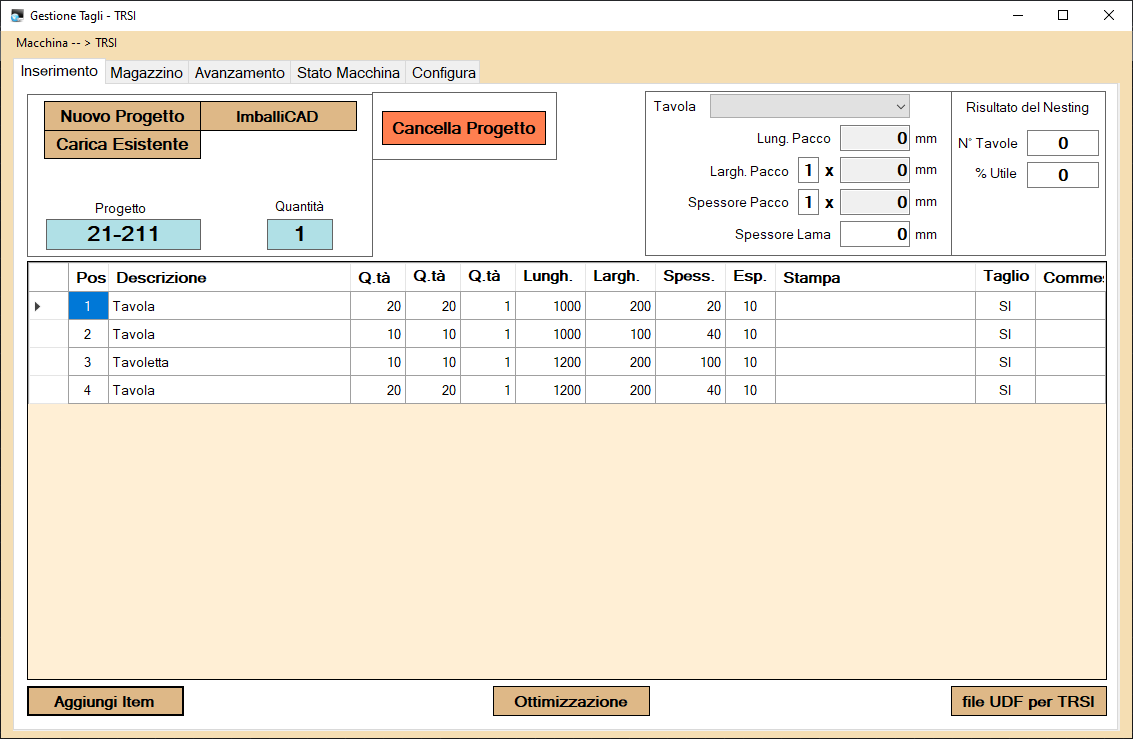Click the Spessore Lama input field
This screenshot has height=739, width=1133.
[874, 235]
